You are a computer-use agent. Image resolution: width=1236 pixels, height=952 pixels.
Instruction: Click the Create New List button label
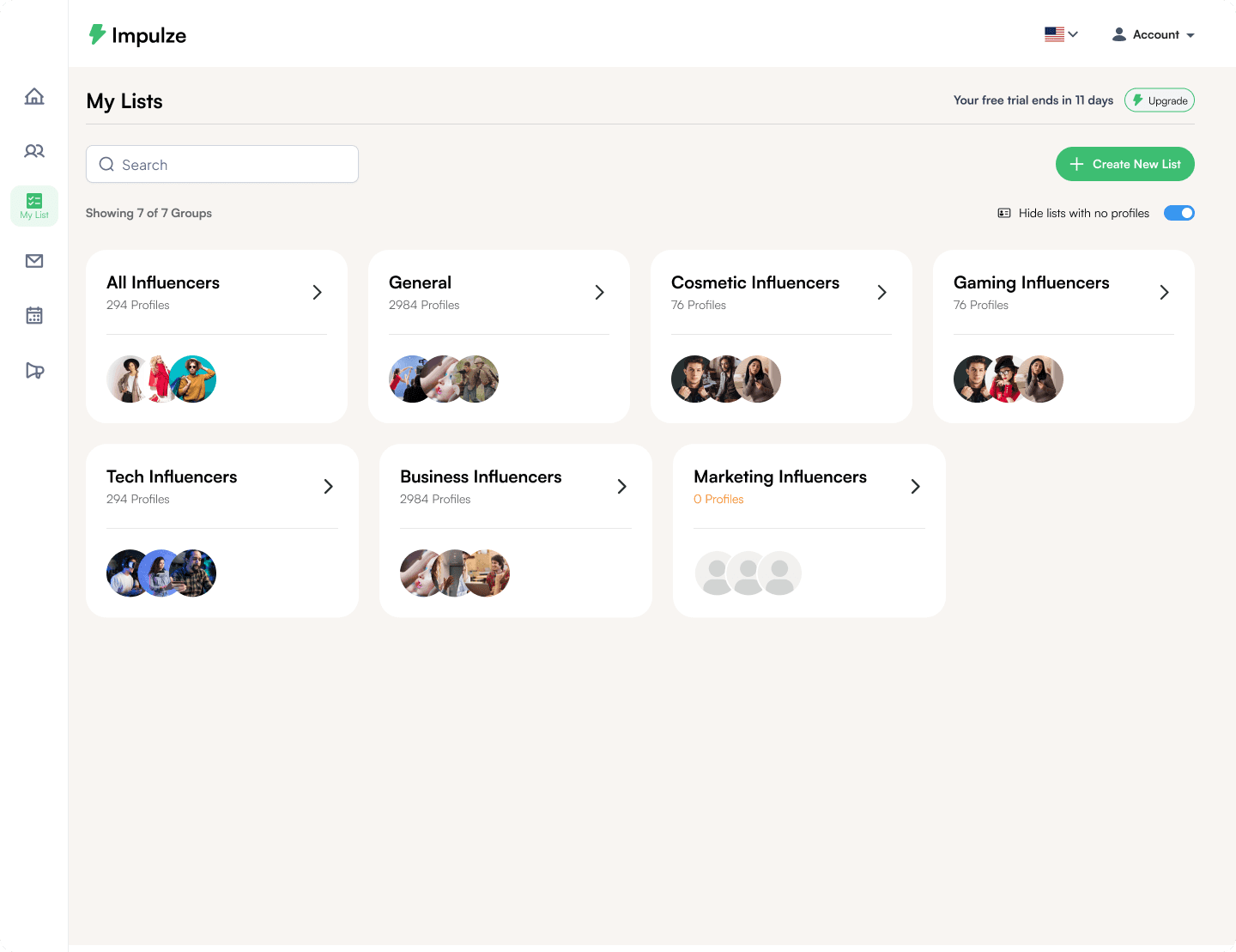tap(1136, 164)
